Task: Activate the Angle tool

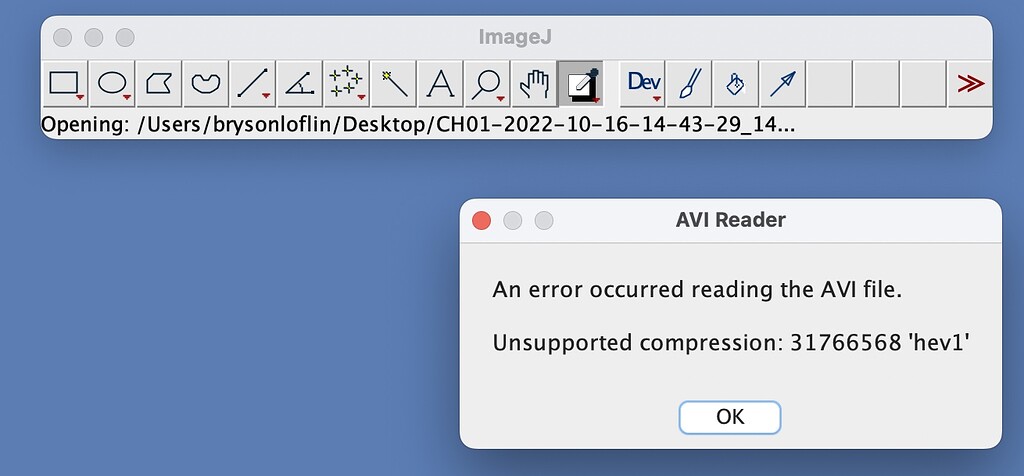Action: point(300,84)
